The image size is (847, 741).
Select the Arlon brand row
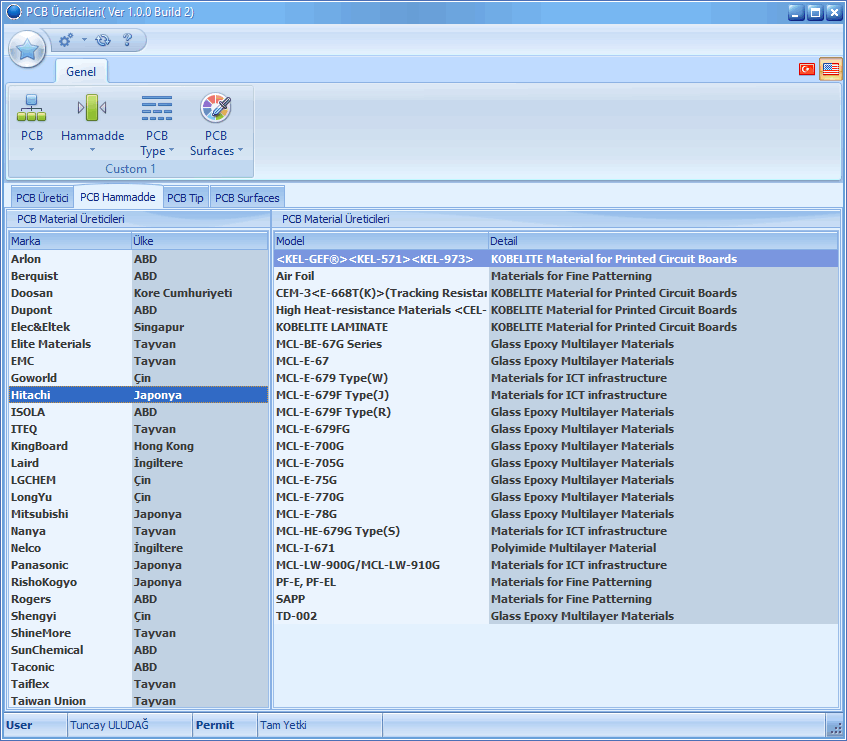pos(138,259)
